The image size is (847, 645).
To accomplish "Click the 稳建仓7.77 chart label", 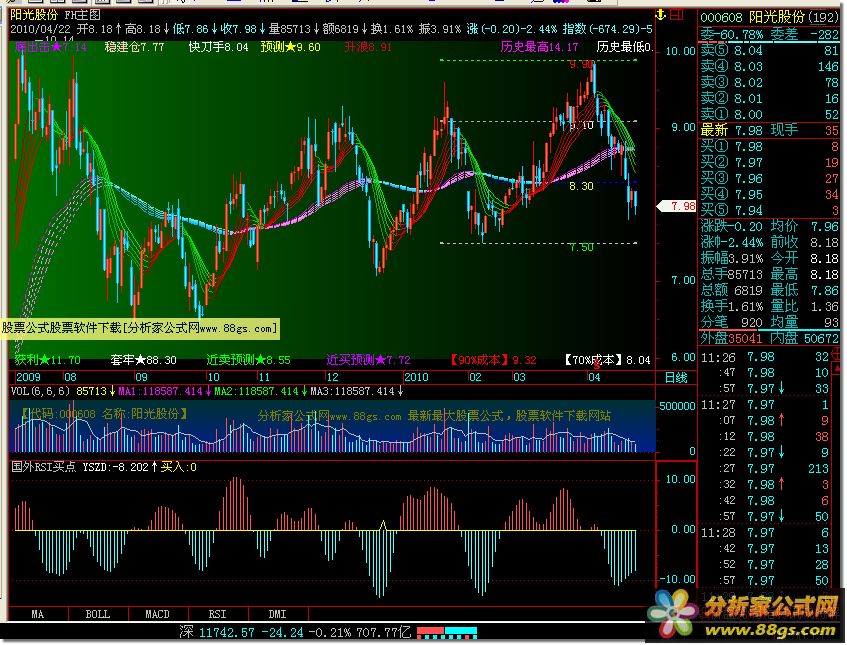I will (x=134, y=47).
